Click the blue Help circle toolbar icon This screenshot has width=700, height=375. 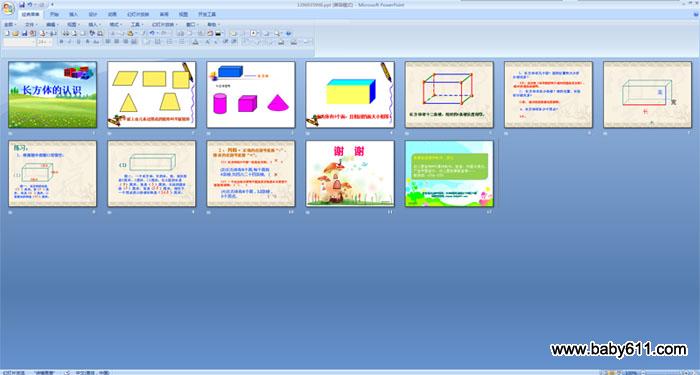click(288, 33)
